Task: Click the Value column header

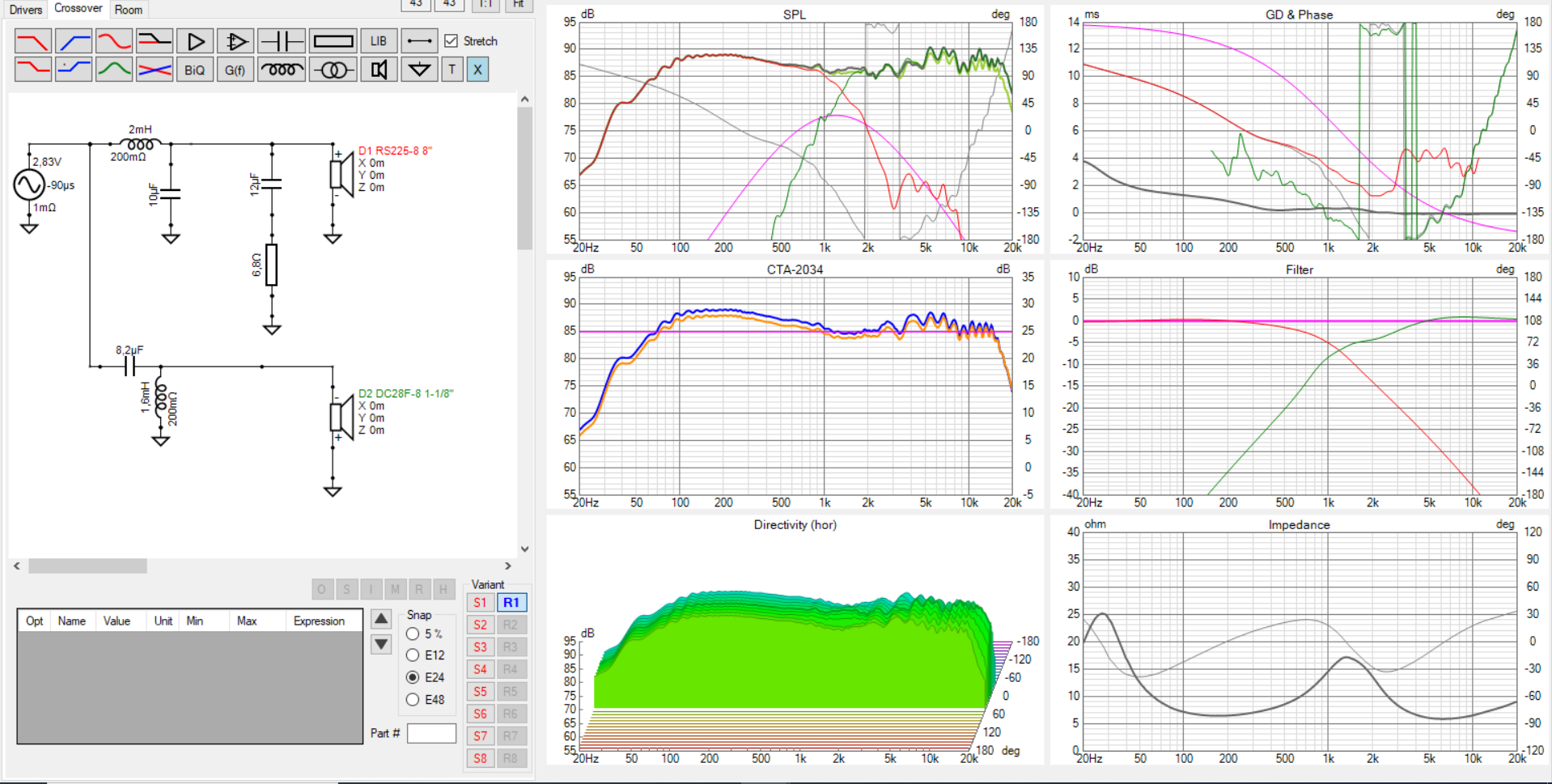Action: click(x=117, y=621)
